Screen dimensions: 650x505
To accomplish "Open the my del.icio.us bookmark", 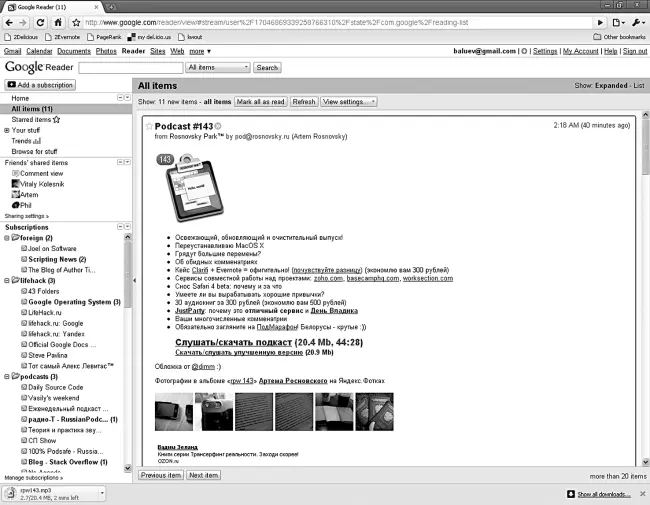I will [x=149, y=37].
